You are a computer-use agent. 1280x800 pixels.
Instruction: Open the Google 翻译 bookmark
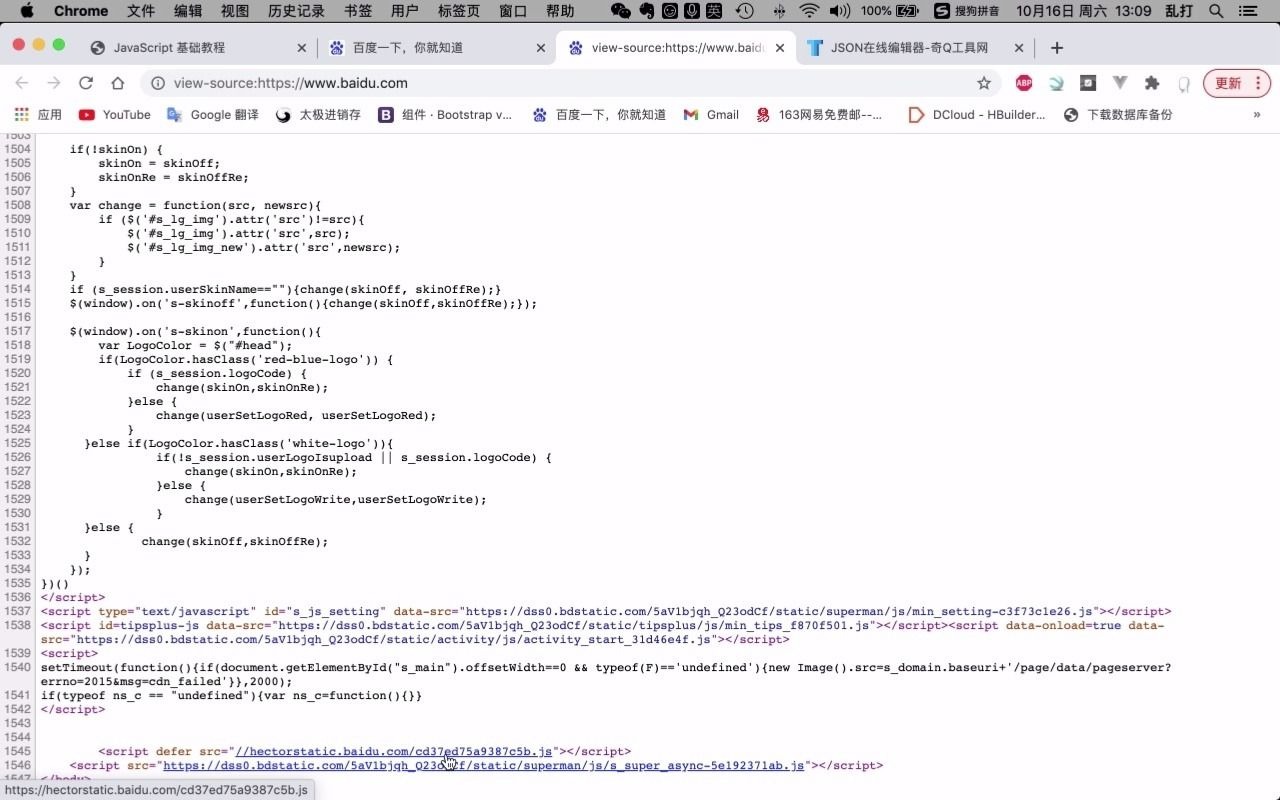click(x=212, y=115)
